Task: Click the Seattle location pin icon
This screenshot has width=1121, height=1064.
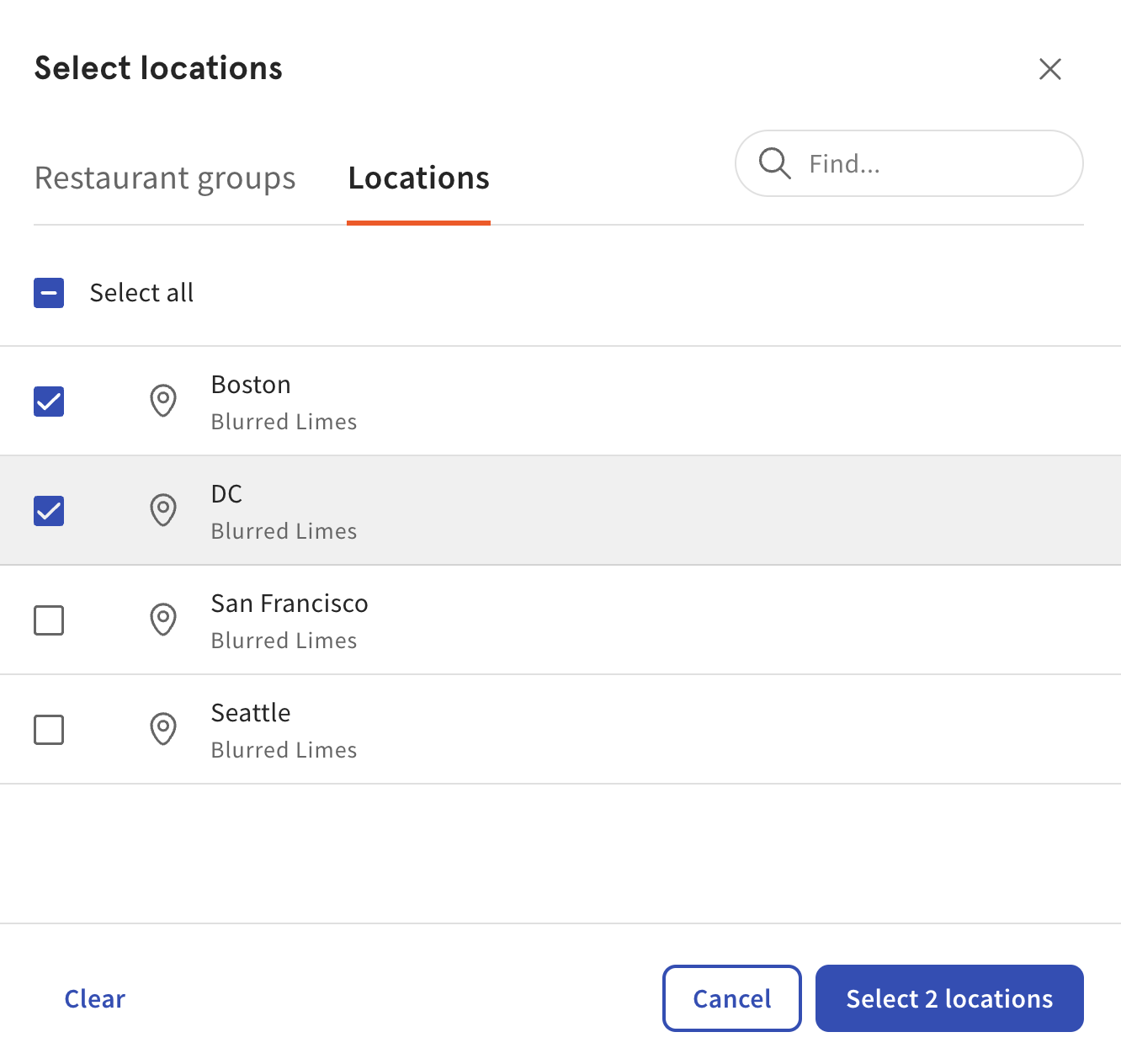Action: click(x=163, y=729)
